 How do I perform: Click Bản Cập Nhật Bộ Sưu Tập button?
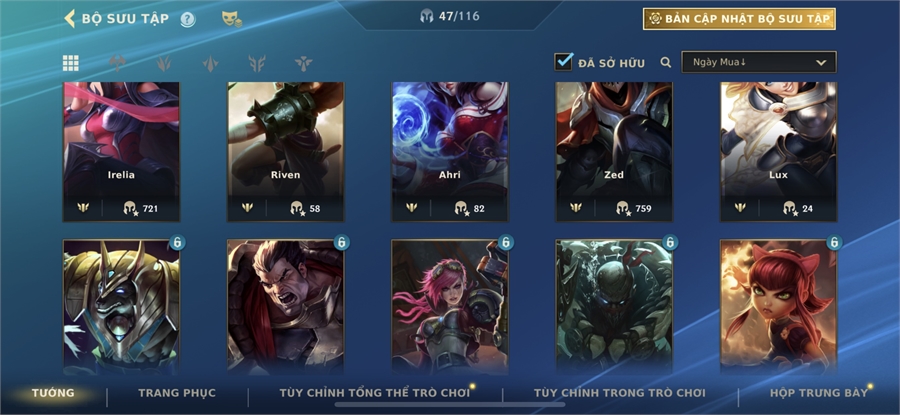(x=739, y=19)
